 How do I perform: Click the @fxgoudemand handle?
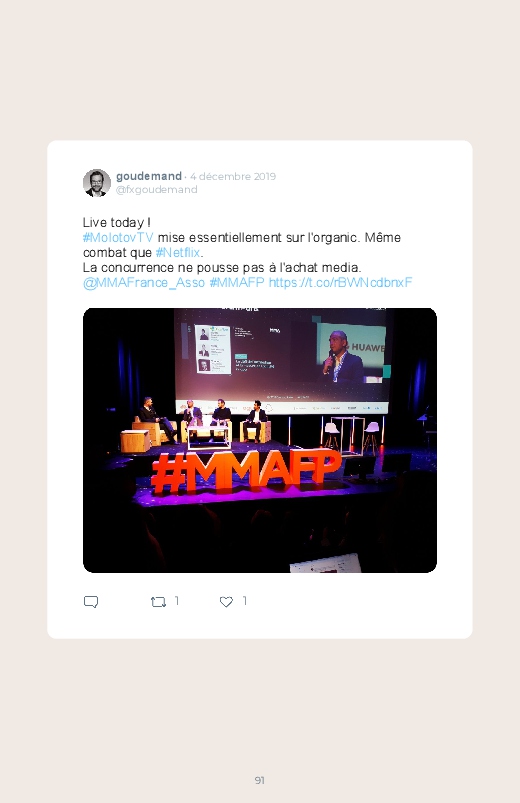(156, 189)
